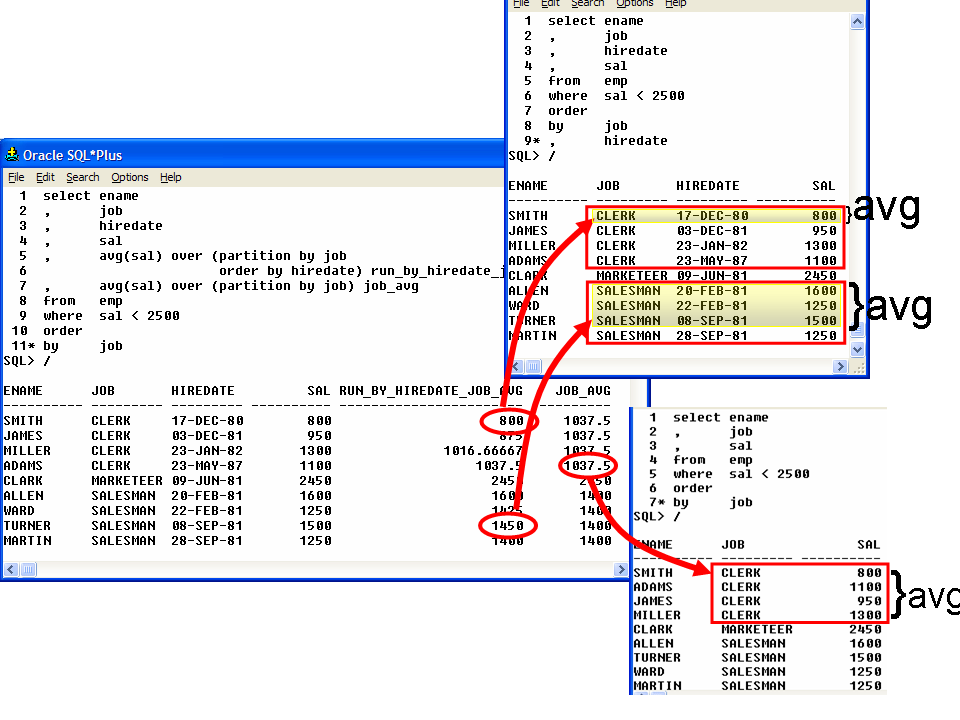Image resolution: width=960 pixels, height=720 pixels.
Task: Click the left arrow of the horizontal scrollbar
Action: [x=11, y=569]
